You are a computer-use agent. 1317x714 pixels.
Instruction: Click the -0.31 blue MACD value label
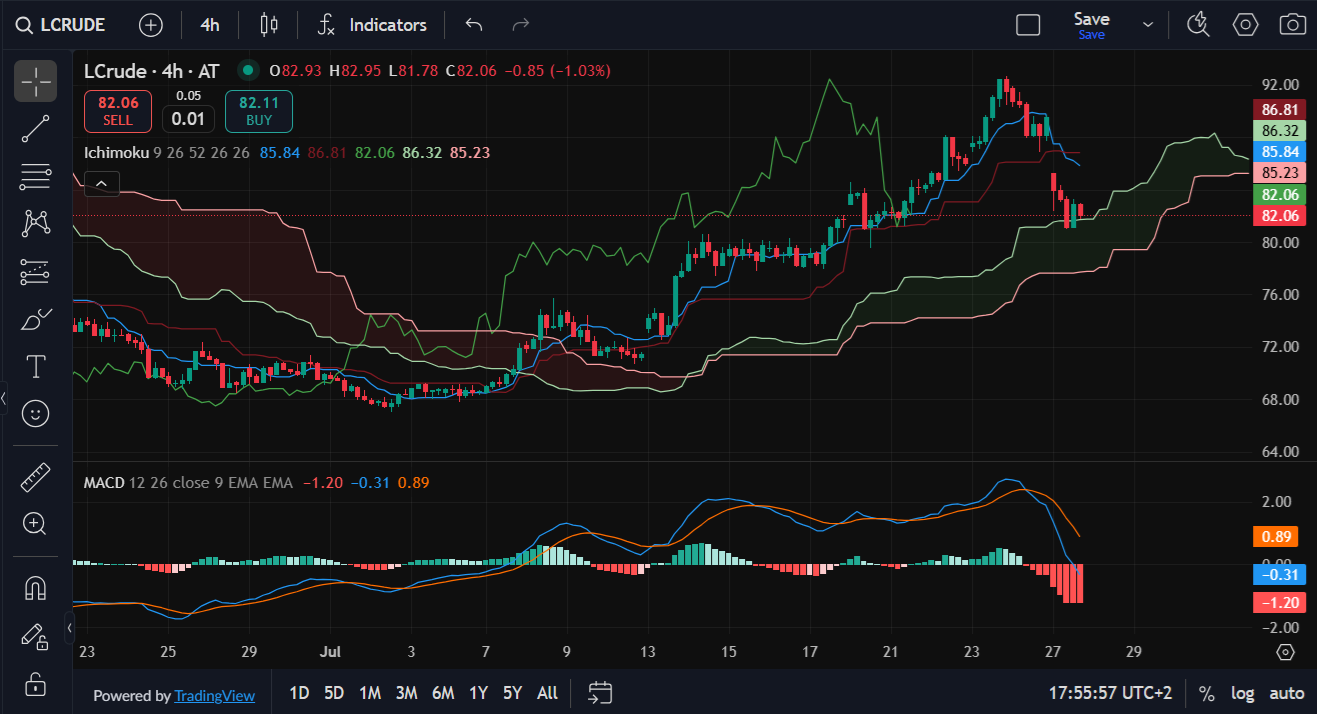tap(1280, 574)
